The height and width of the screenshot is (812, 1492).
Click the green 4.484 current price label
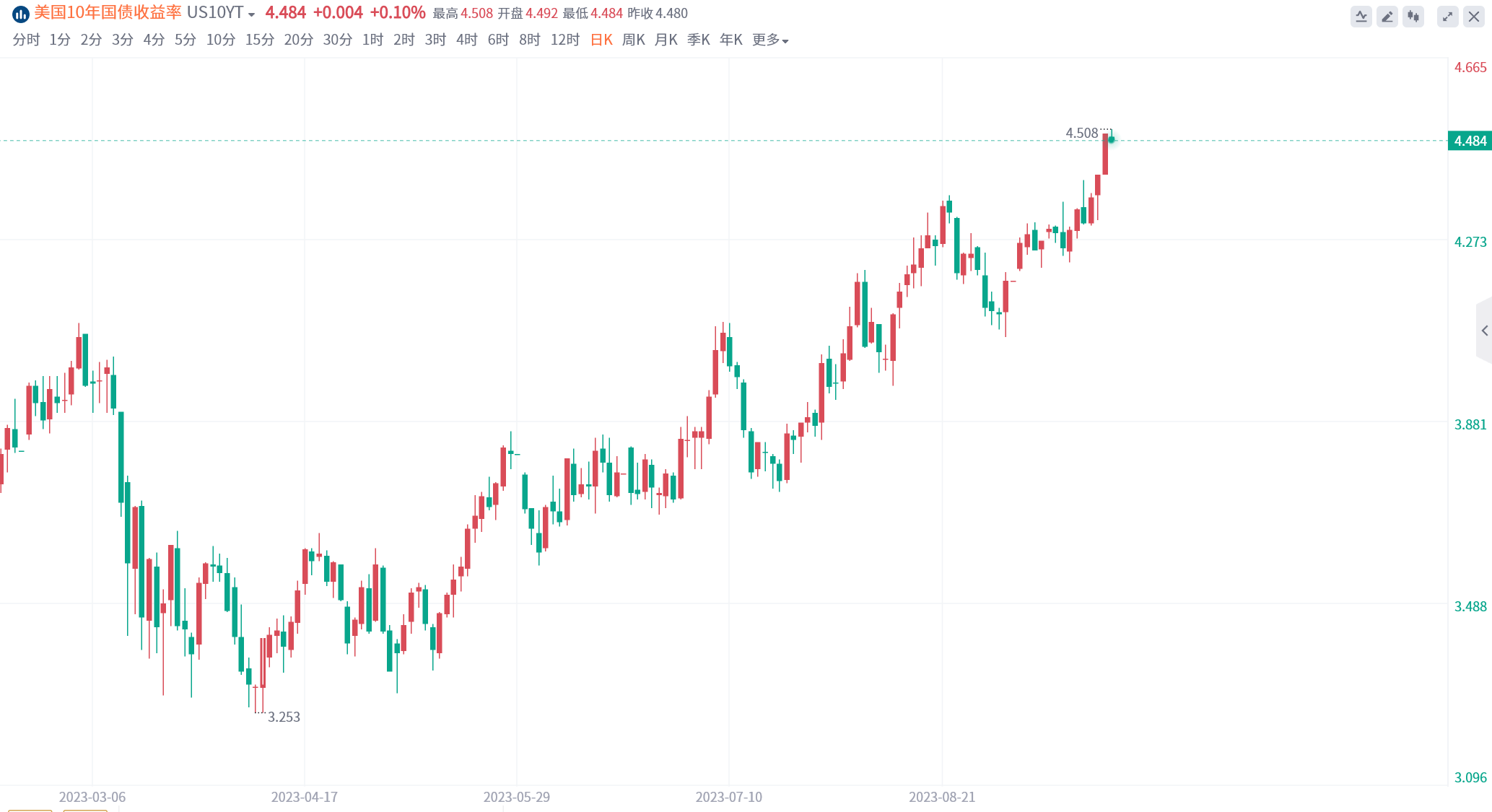1469,141
